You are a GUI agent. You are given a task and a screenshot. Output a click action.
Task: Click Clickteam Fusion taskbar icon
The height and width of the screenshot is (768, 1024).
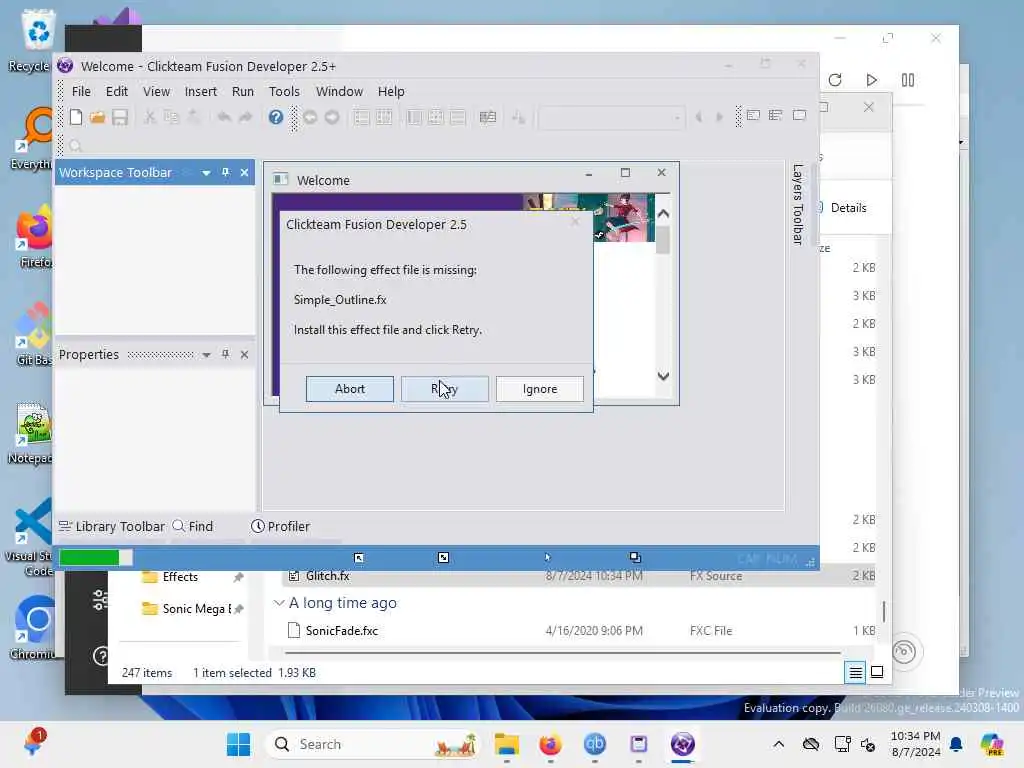coord(682,744)
